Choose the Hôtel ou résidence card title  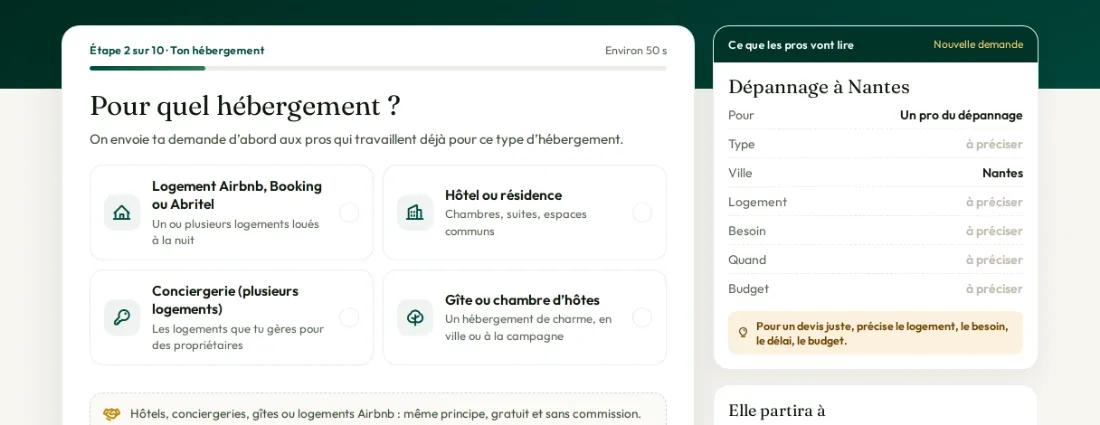[503, 195]
